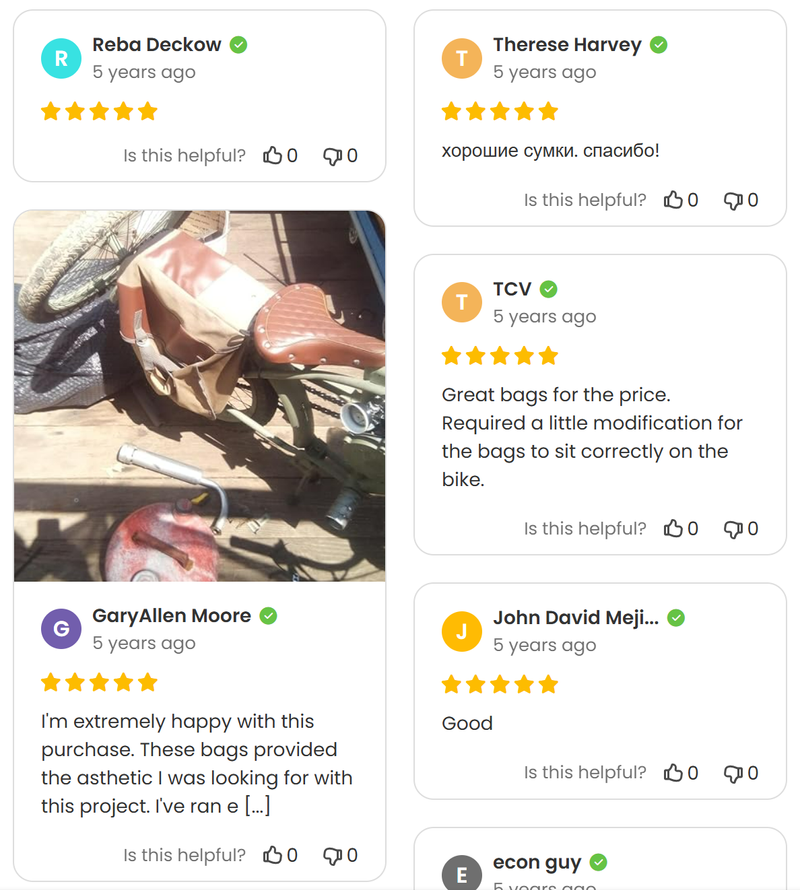This screenshot has height=890, width=800.
Task: Mark TCV's review as helpful with thumbs up
Action: tap(673, 528)
